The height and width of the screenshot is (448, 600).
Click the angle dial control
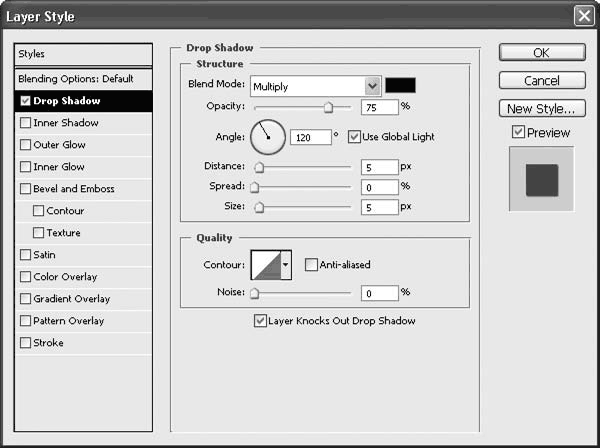pos(267,136)
